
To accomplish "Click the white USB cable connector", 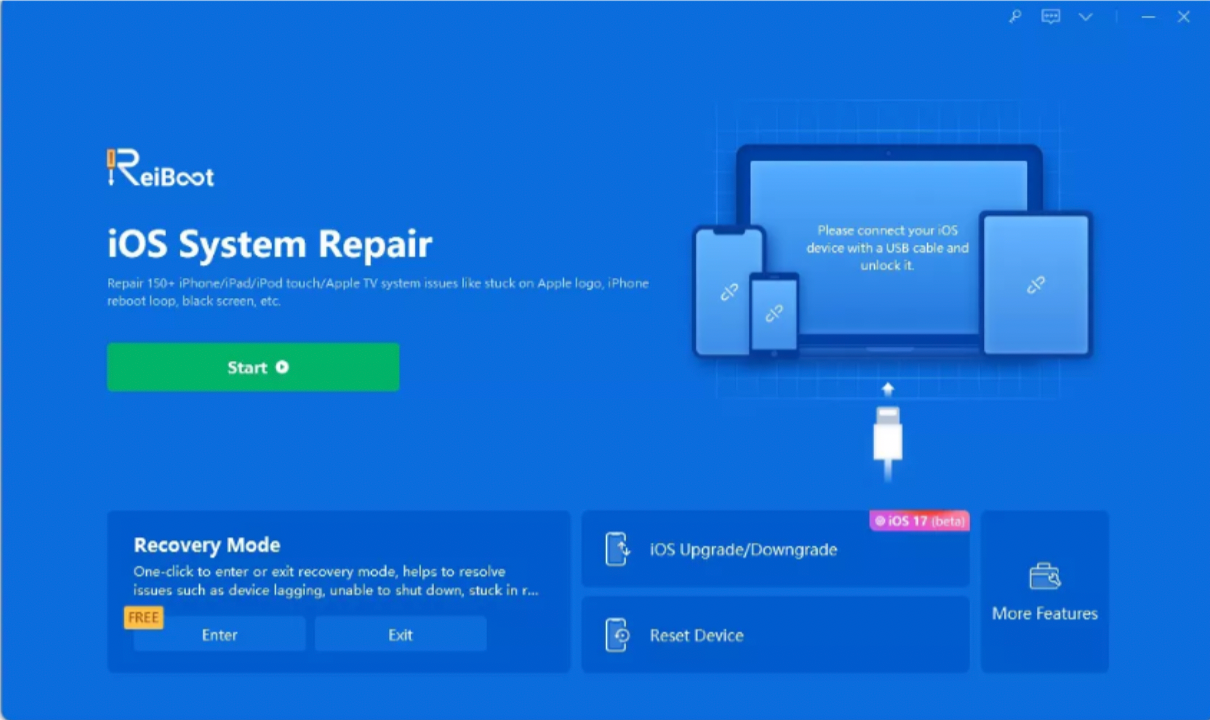I will 887,434.
